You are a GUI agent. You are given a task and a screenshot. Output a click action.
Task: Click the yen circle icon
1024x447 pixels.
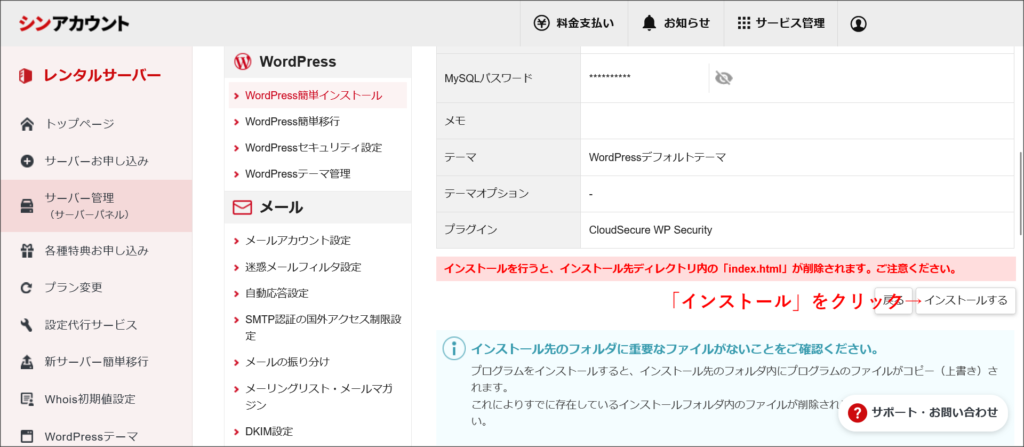pos(542,24)
